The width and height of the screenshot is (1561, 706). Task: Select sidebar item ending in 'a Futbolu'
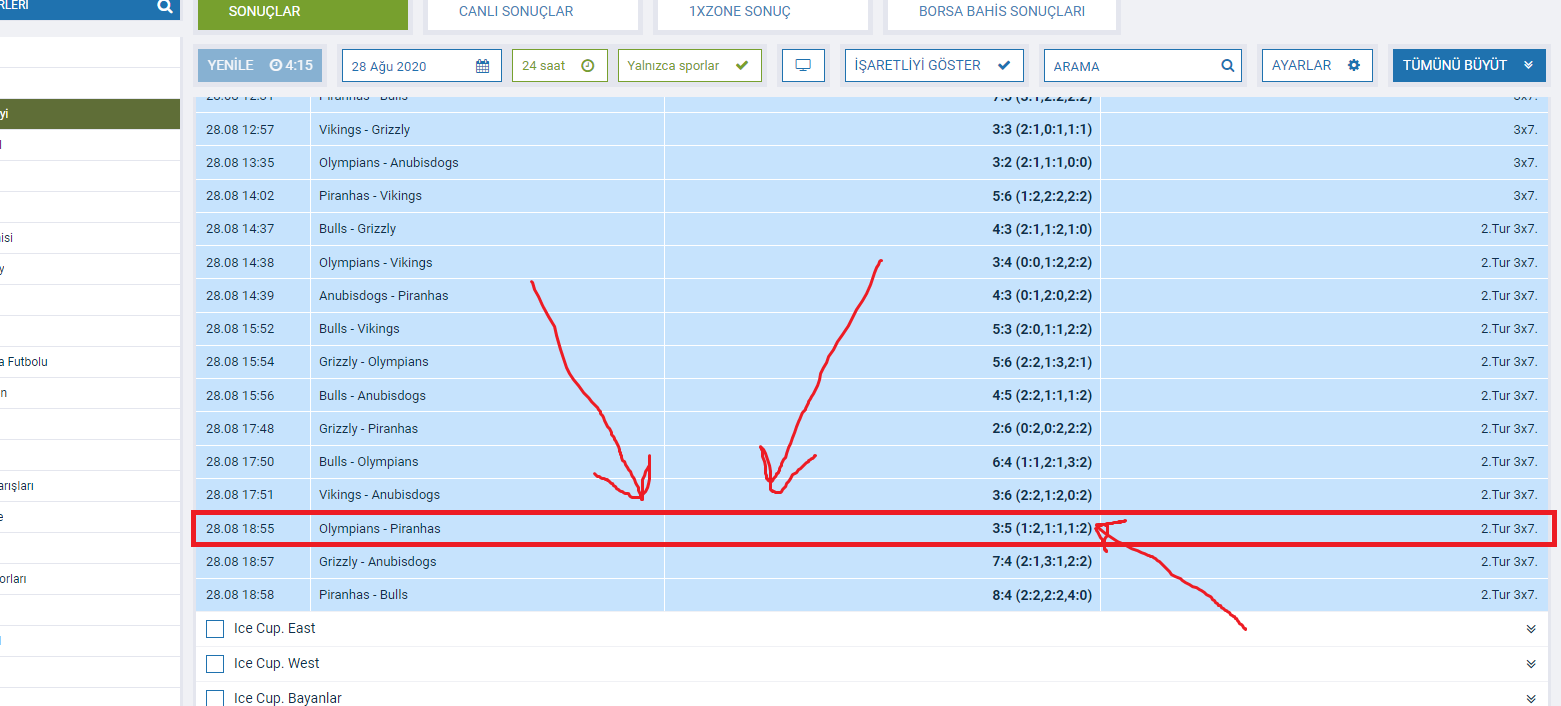point(90,362)
